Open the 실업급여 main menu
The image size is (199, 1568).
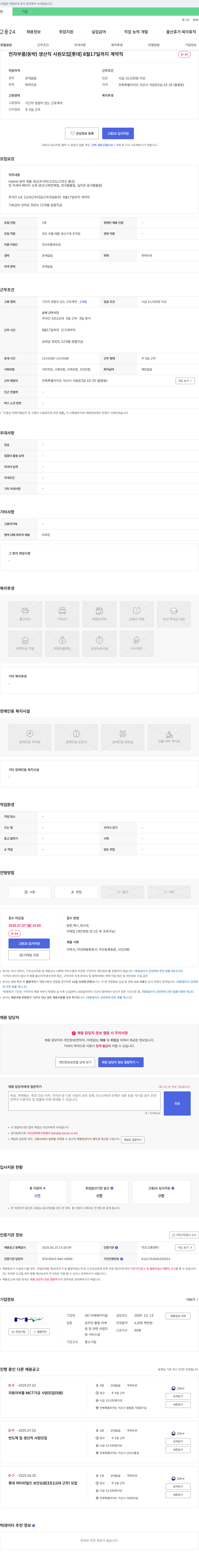[x=99, y=32]
